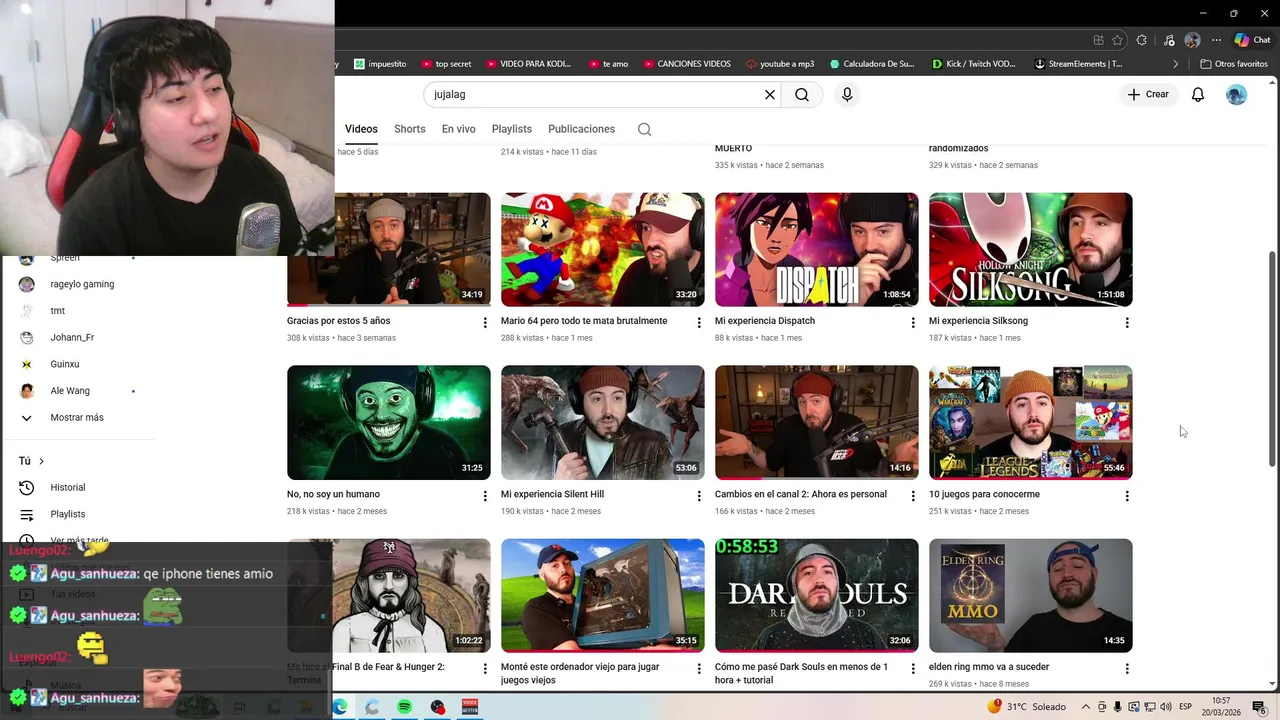Open browser profile picture in toolbar
Image resolution: width=1280 pixels, height=720 pixels.
pyautogui.click(x=1192, y=40)
